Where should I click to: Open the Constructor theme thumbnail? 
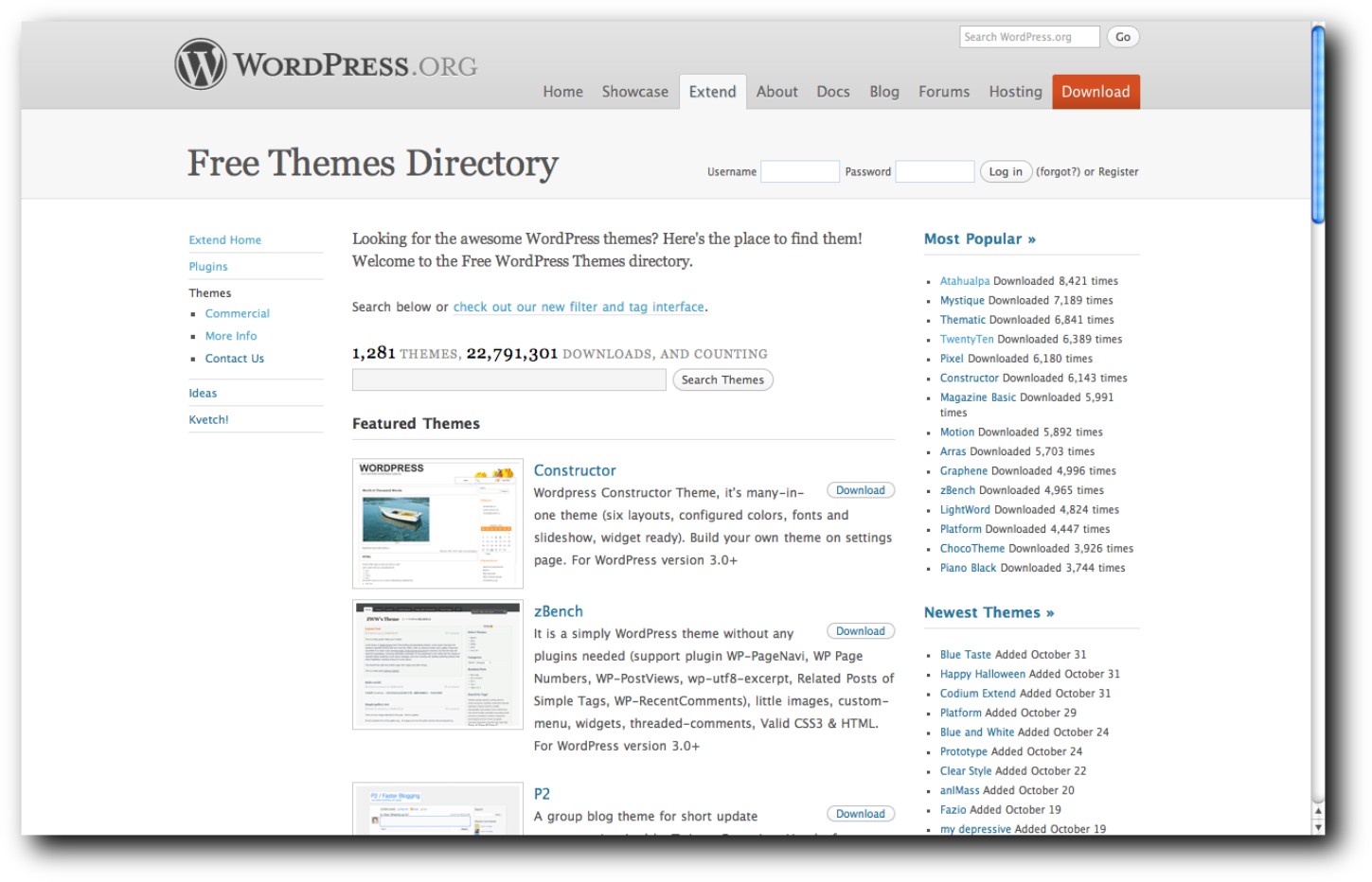pos(437,523)
